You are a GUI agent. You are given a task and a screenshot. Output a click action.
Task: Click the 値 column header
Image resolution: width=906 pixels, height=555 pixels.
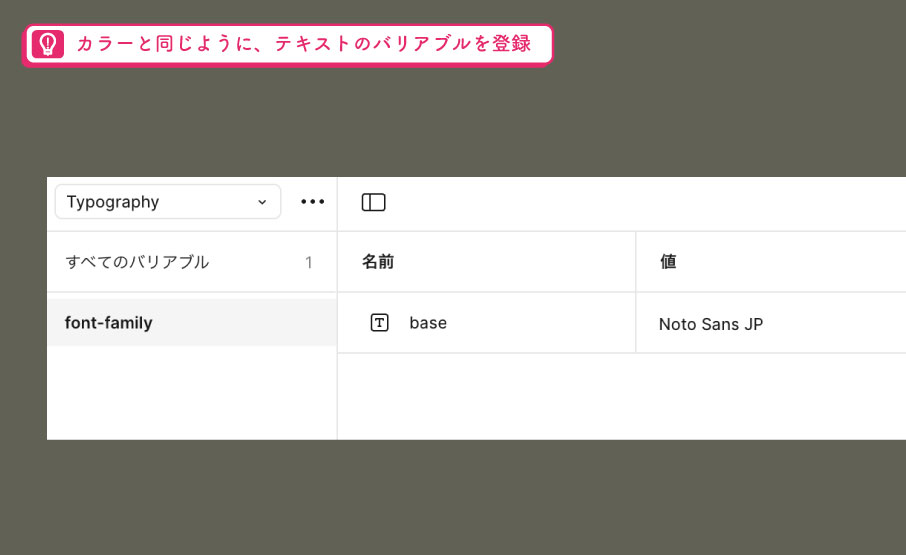point(668,262)
